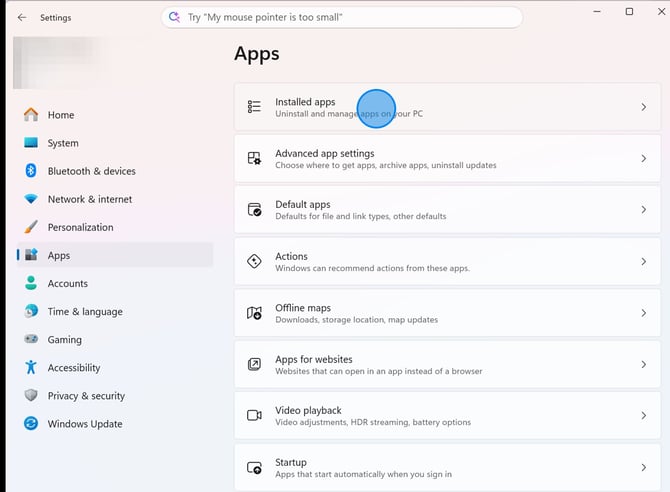670x492 pixels.
Task: Open Windows Update page
Action: click(115, 424)
